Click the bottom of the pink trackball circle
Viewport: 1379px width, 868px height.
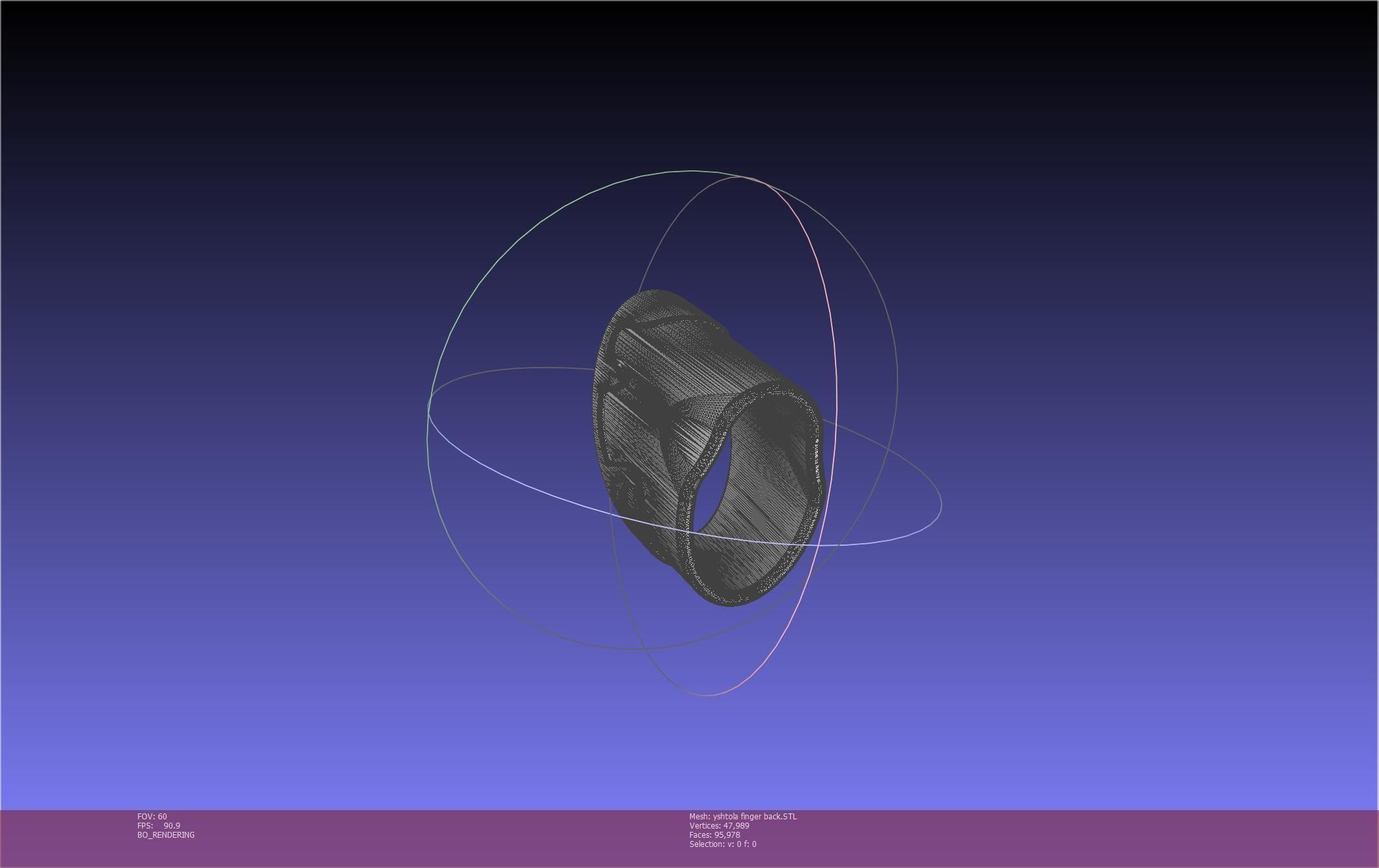point(707,695)
